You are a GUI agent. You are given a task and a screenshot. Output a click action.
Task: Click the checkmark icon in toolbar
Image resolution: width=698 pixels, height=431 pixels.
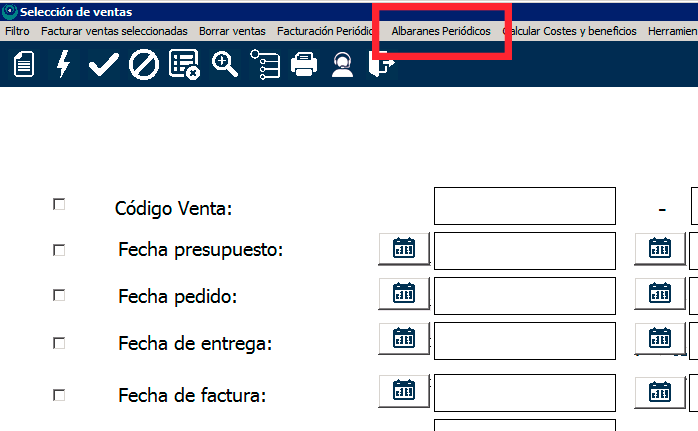click(103, 66)
